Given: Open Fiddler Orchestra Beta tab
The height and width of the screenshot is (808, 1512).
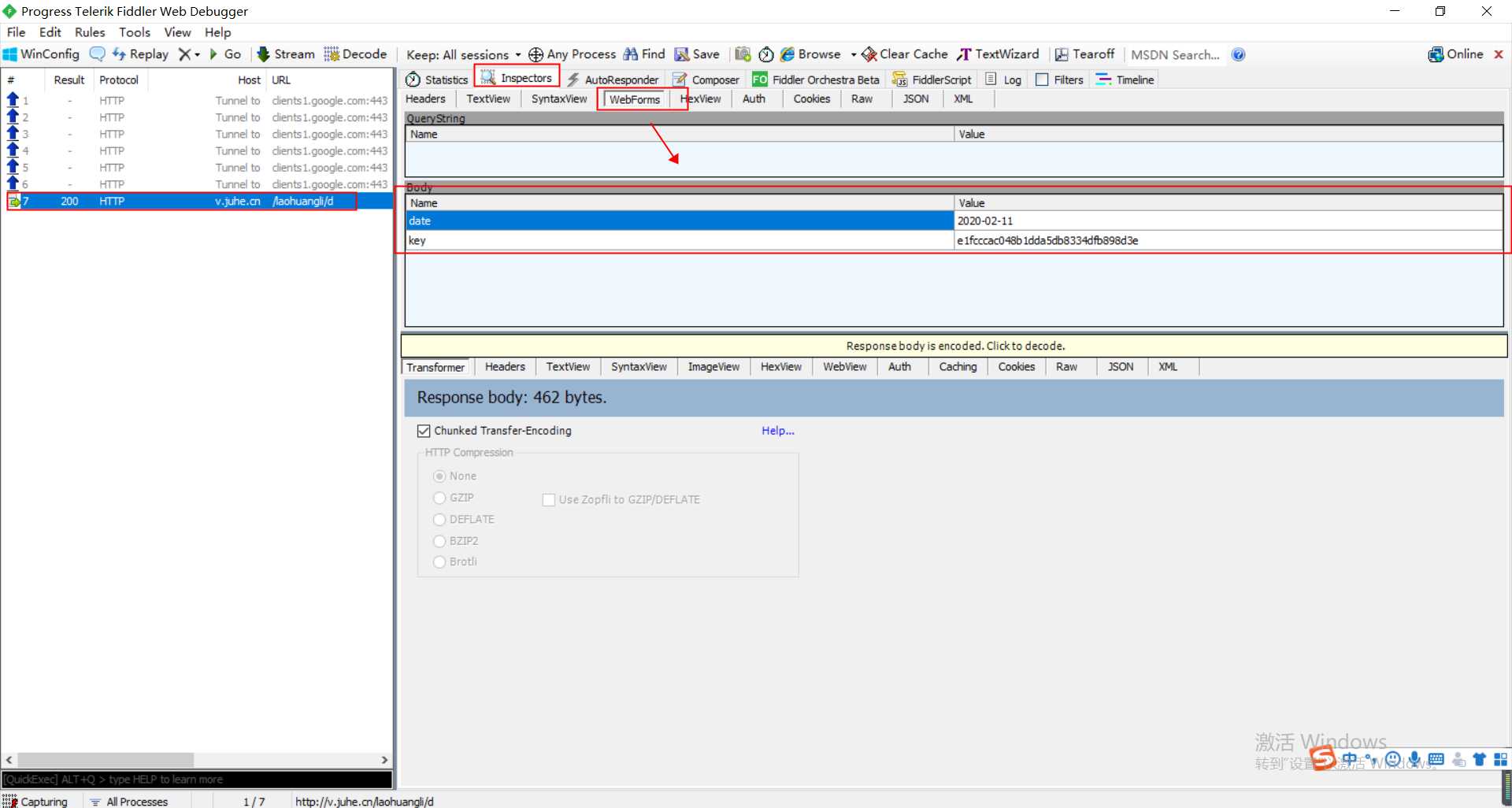Looking at the screenshot, I should [x=816, y=80].
